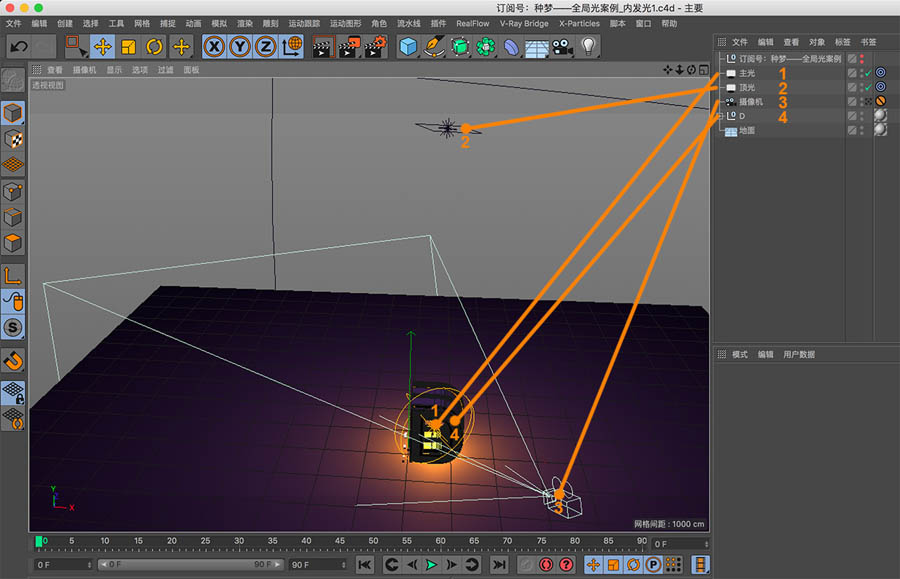Add a Camera using the toolbar icon

coord(560,44)
